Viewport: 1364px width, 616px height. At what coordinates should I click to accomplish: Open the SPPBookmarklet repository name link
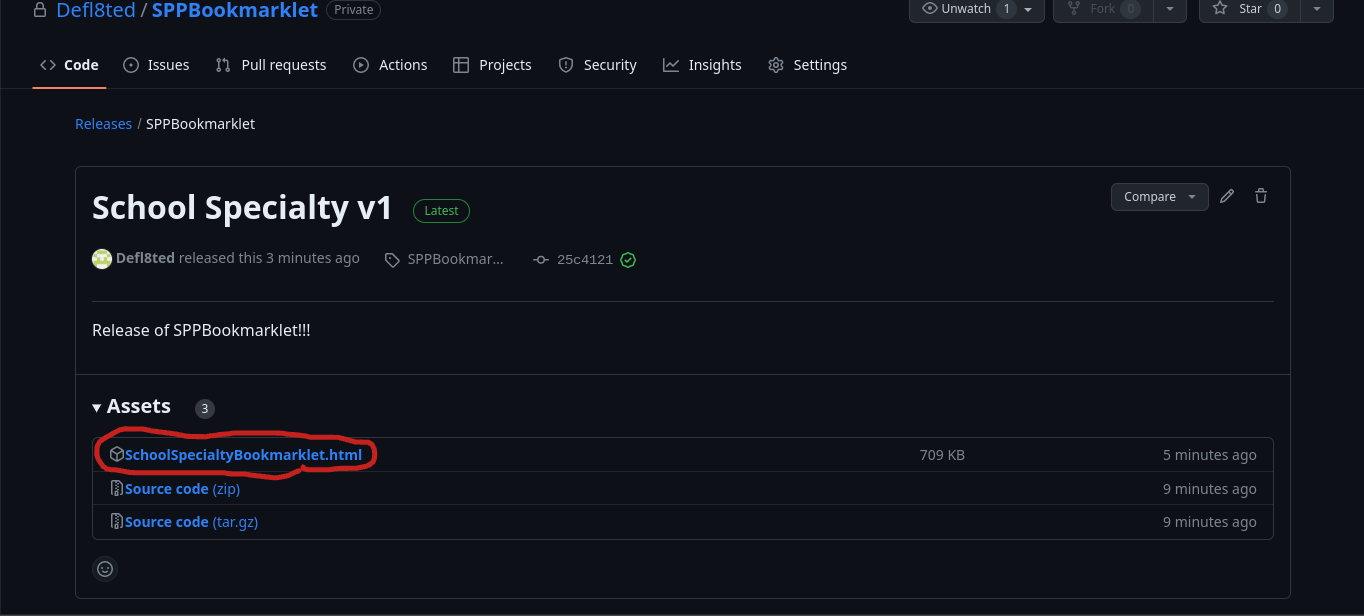235,10
